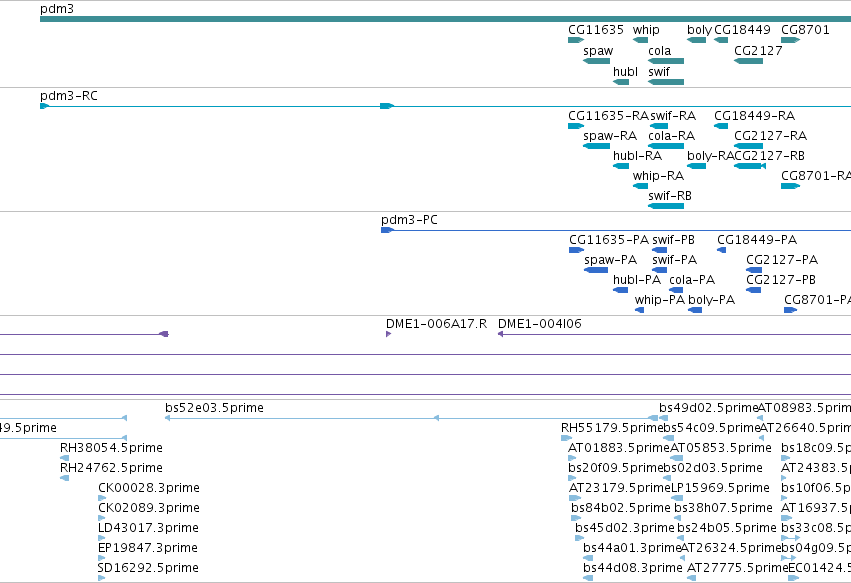This screenshot has height=583, width=851.
Task: Select the whip-PA protein
Action: tap(639, 310)
